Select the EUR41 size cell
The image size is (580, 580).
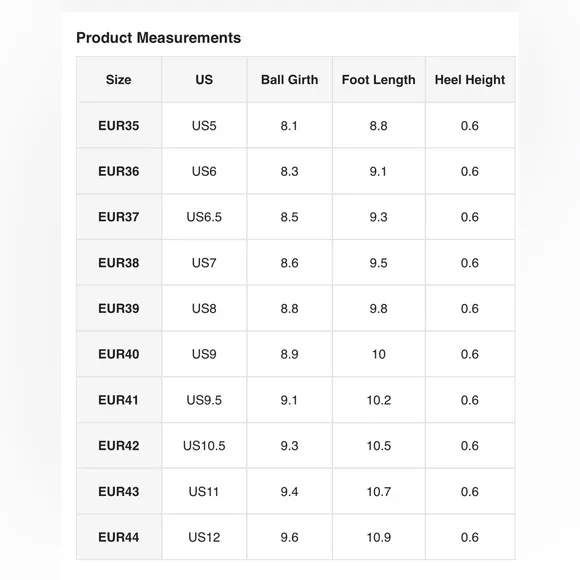point(119,400)
